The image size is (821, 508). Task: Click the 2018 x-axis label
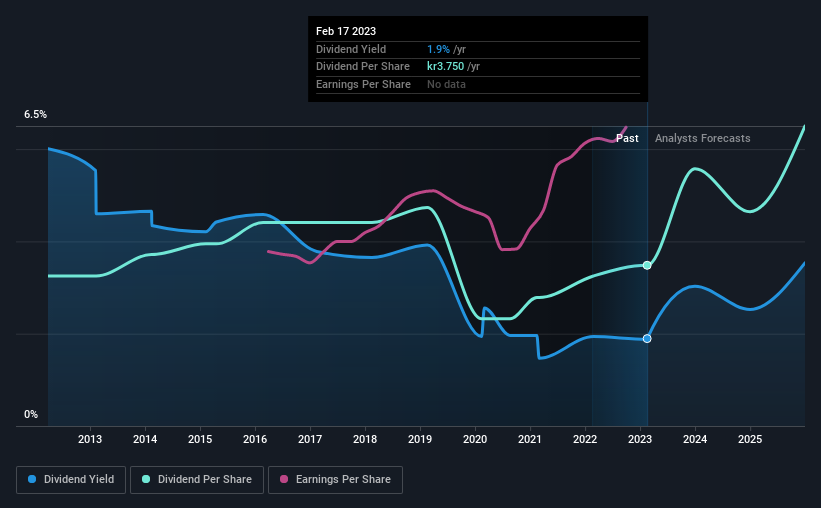pos(365,439)
